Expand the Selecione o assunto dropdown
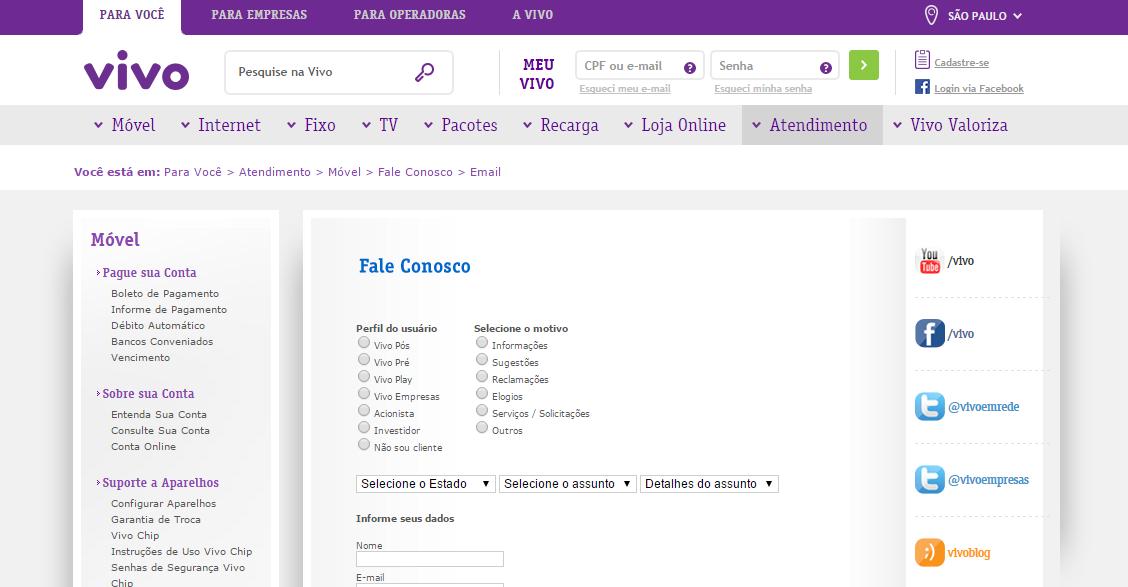The height and width of the screenshot is (587, 1128). [x=568, y=484]
